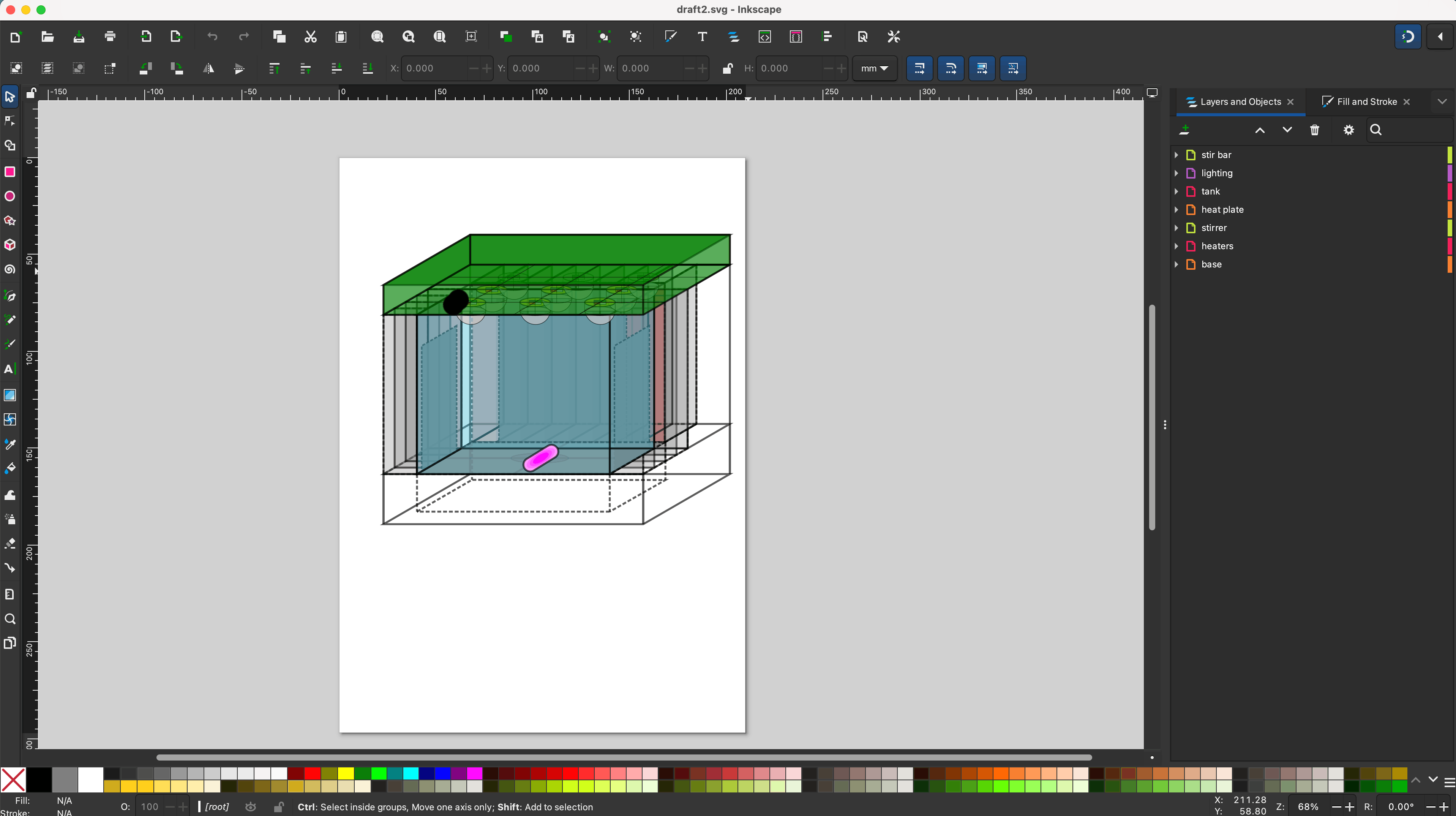Select the Paint bucket tool
This screenshot has width=1456, height=816.
(x=9, y=468)
